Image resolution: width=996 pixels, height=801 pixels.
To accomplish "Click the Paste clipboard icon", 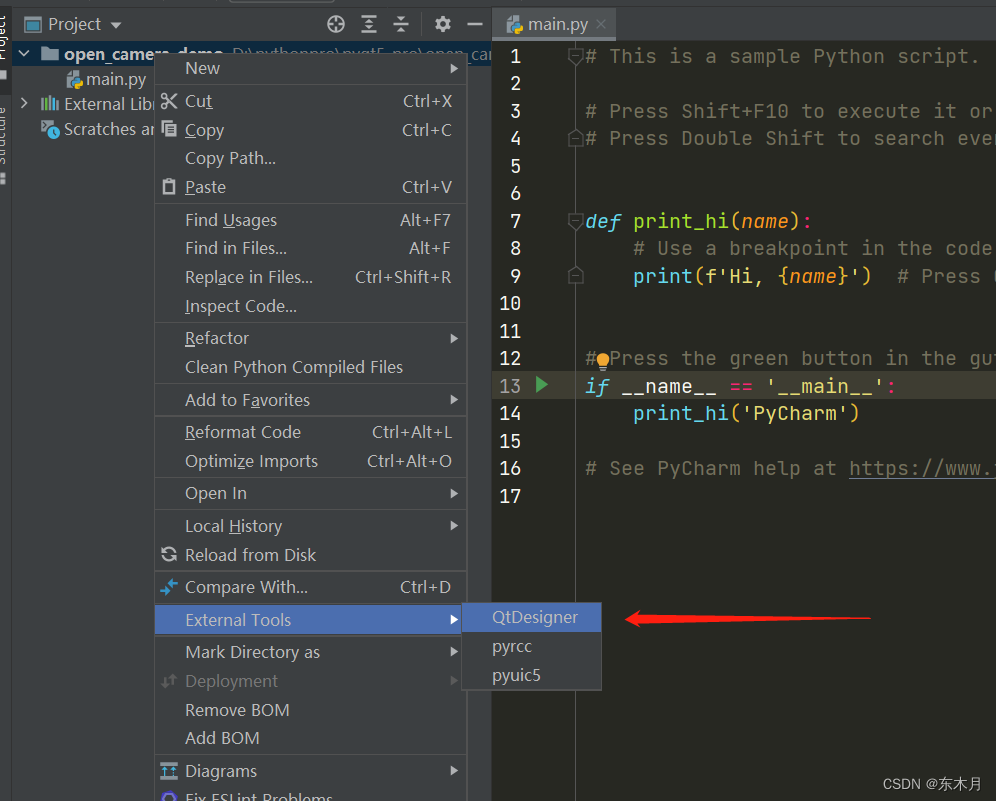I will pos(169,187).
